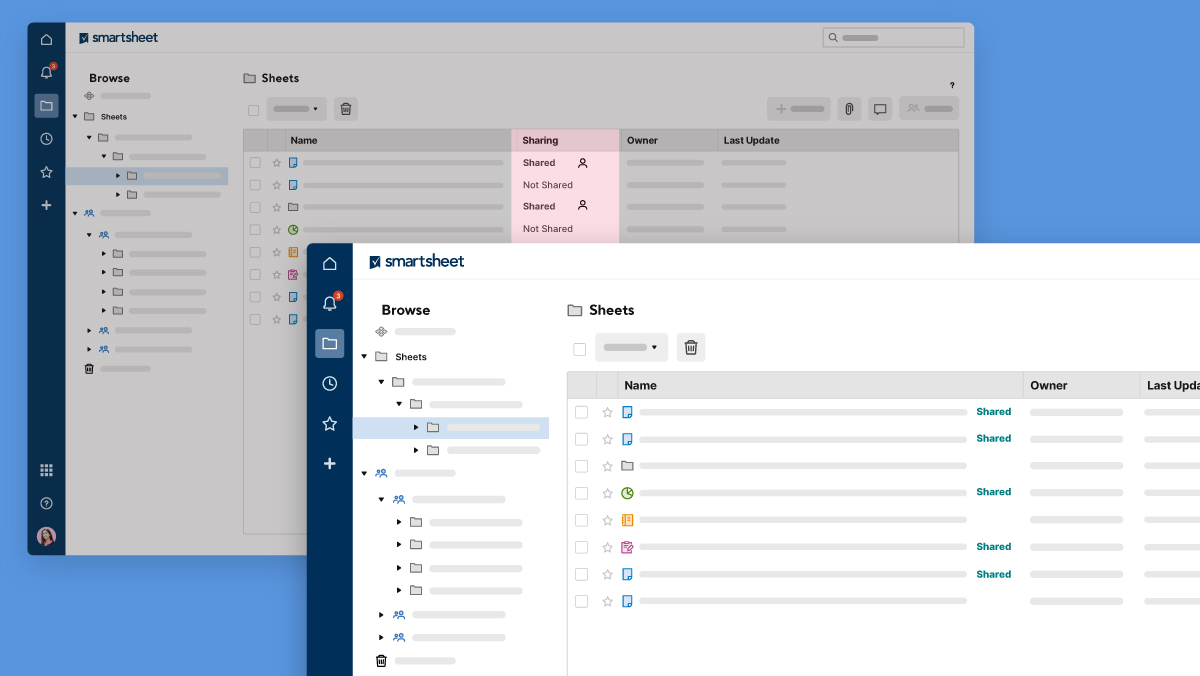
Task: Open Recents clock icon in front sidebar
Action: point(329,383)
